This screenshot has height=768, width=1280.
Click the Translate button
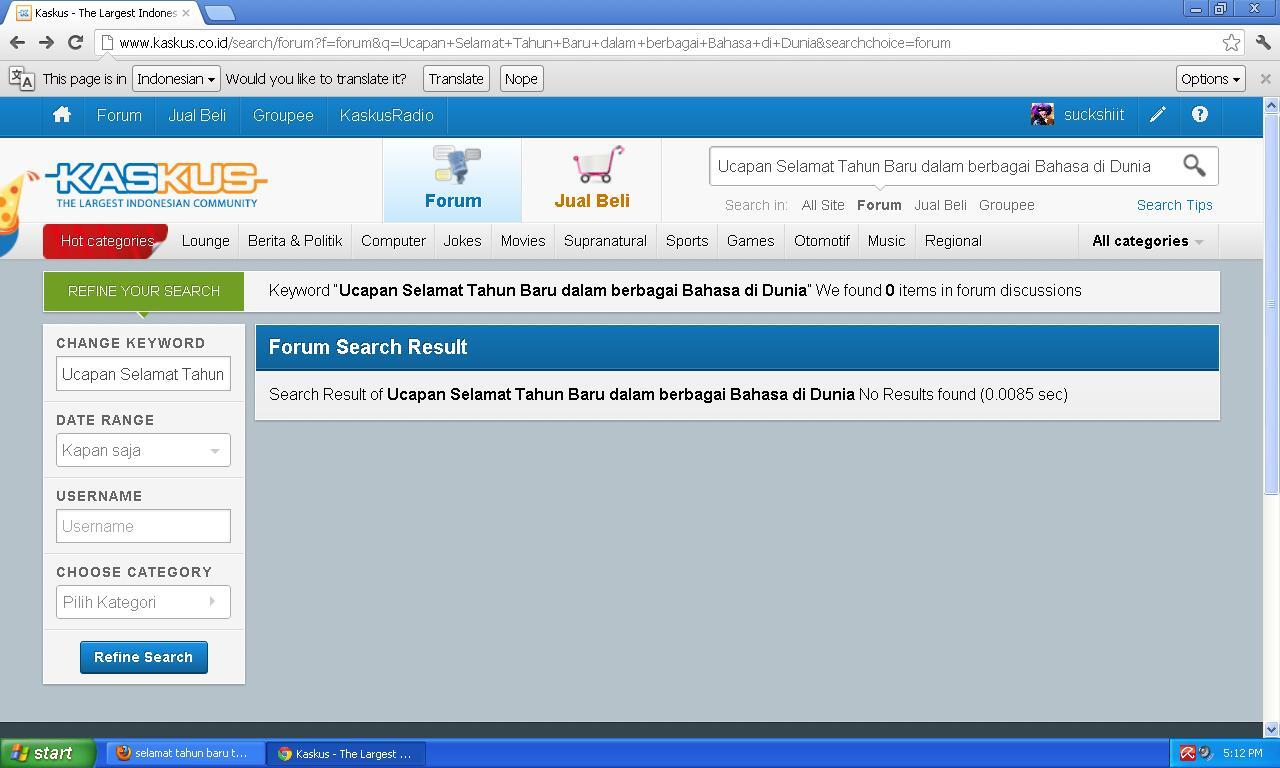(456, 79)
